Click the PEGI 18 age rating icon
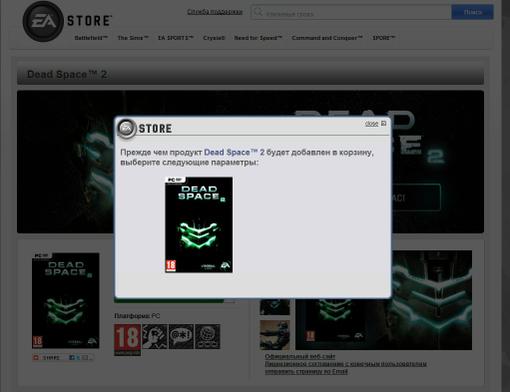The height and width of the screenshot is (392, 510). (x=127, y=340)
